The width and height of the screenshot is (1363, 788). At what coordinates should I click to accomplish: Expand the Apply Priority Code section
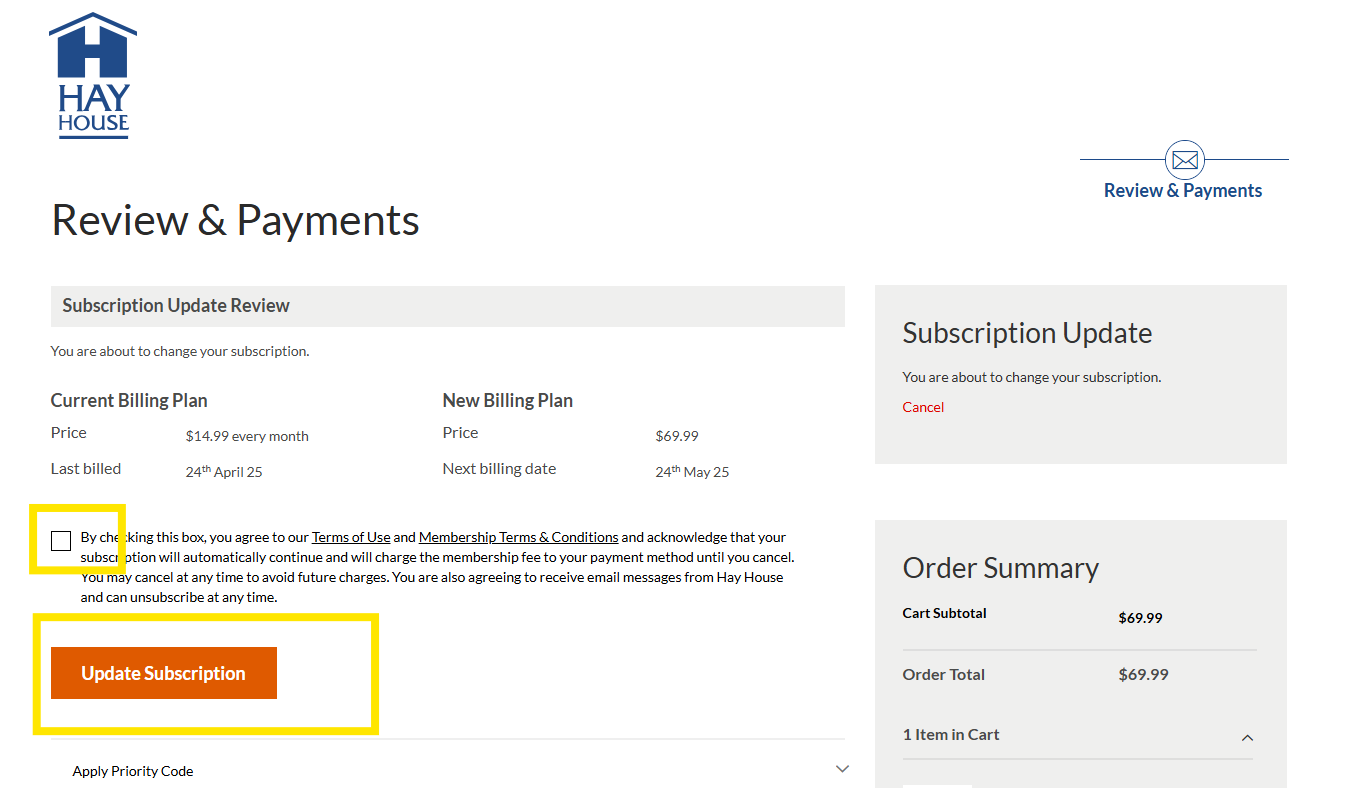pyautogui.click(x=133, y=771)
